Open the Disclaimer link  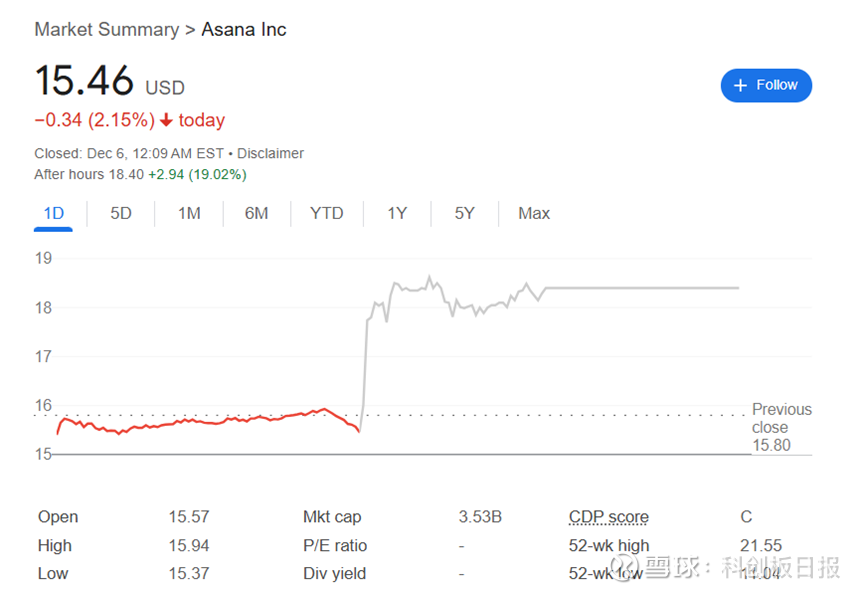click(270, 153)
